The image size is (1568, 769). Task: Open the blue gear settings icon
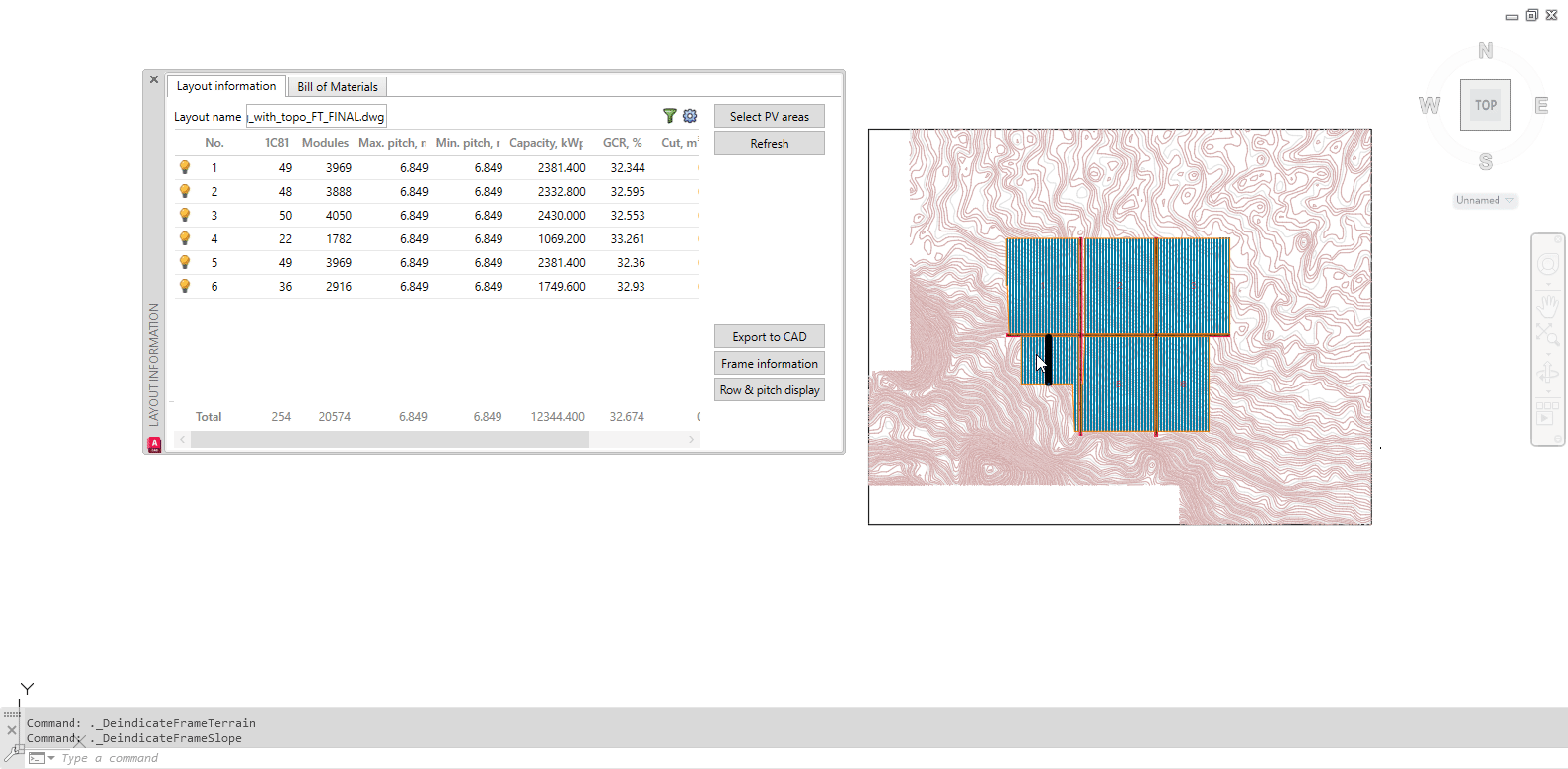click(690, 116)
